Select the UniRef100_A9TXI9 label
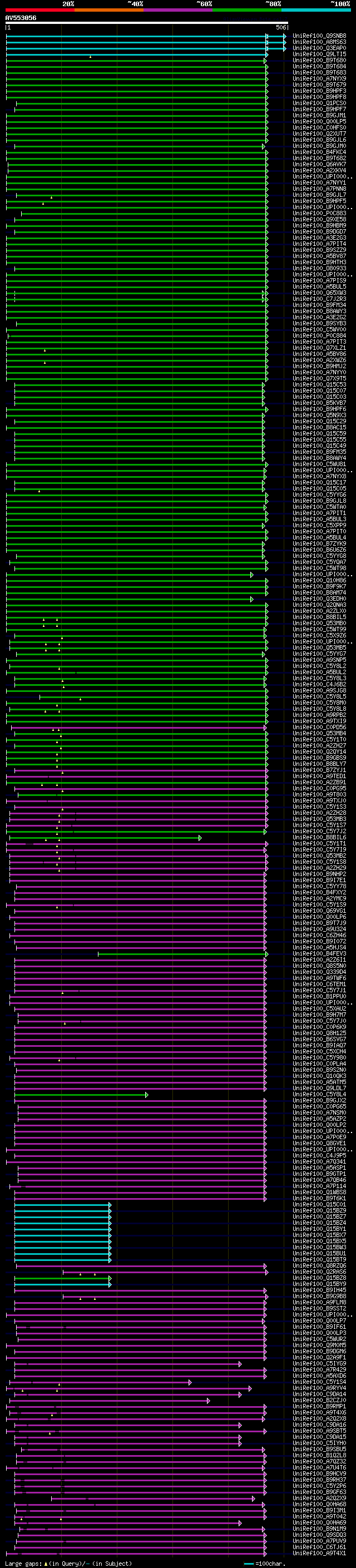This screenshot has height=1568, width=356. [x=319, y=721]
